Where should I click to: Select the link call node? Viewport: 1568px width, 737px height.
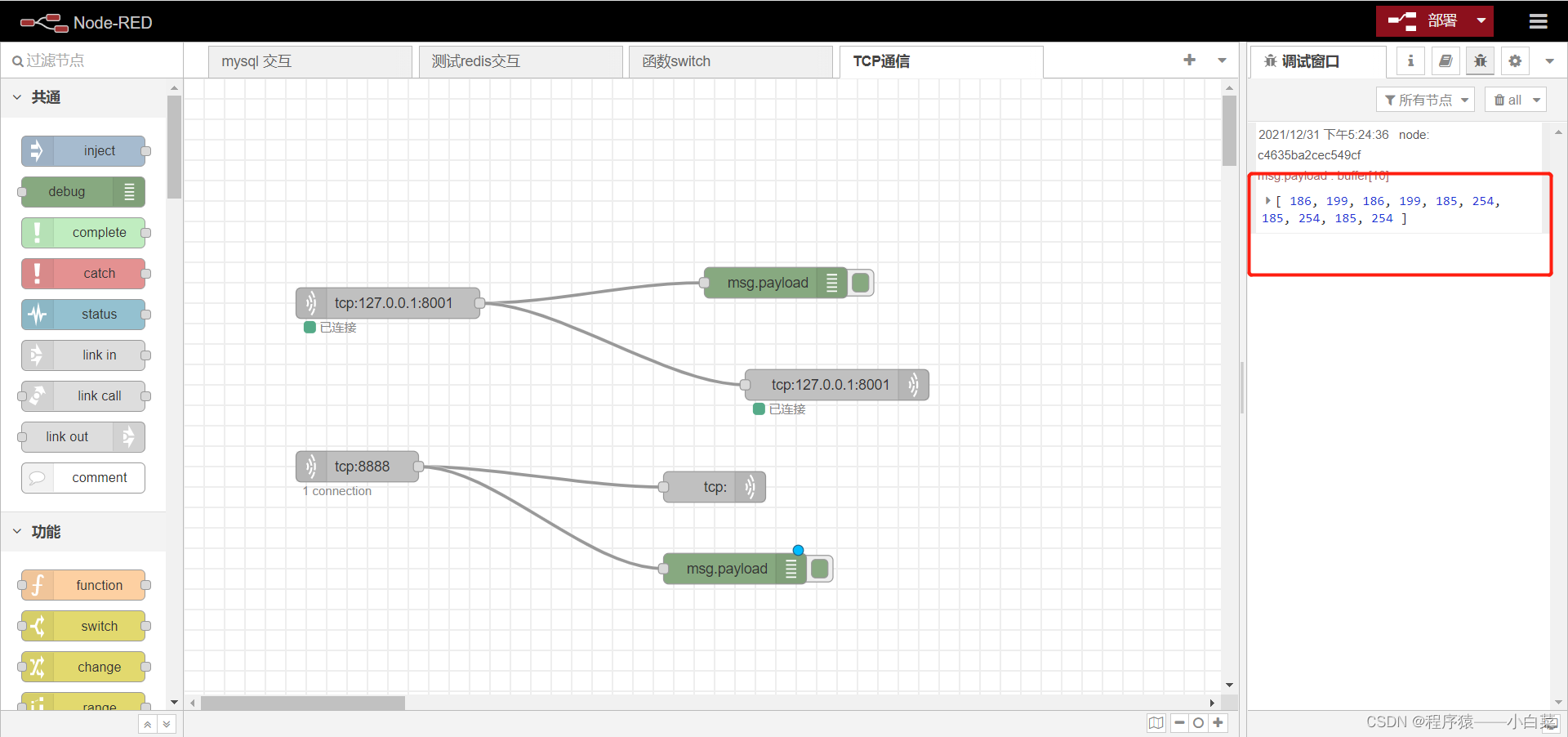(x=83, y=396)
